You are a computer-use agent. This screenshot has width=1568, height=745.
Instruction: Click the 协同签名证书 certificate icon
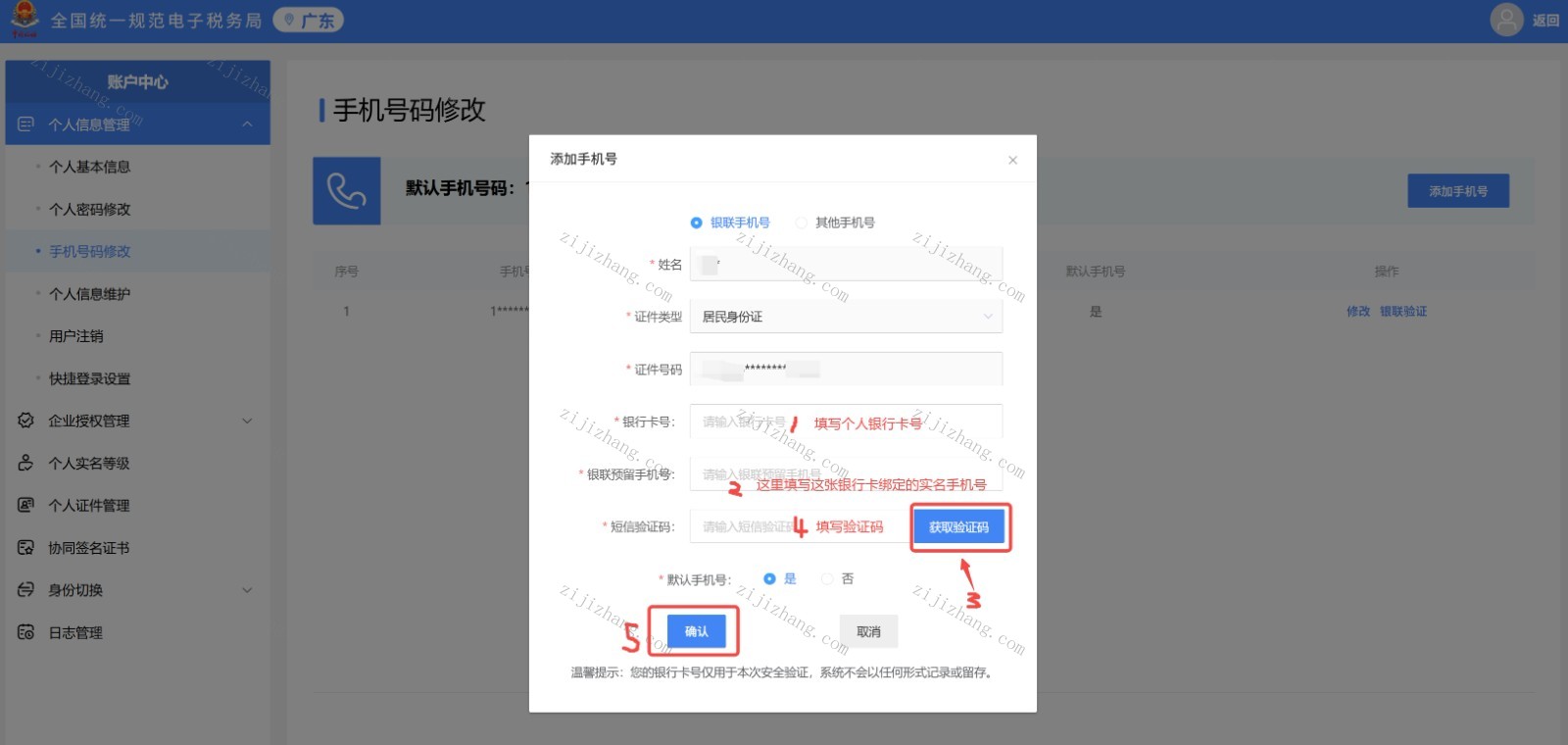pyautogui.click(x=26, y=547)
